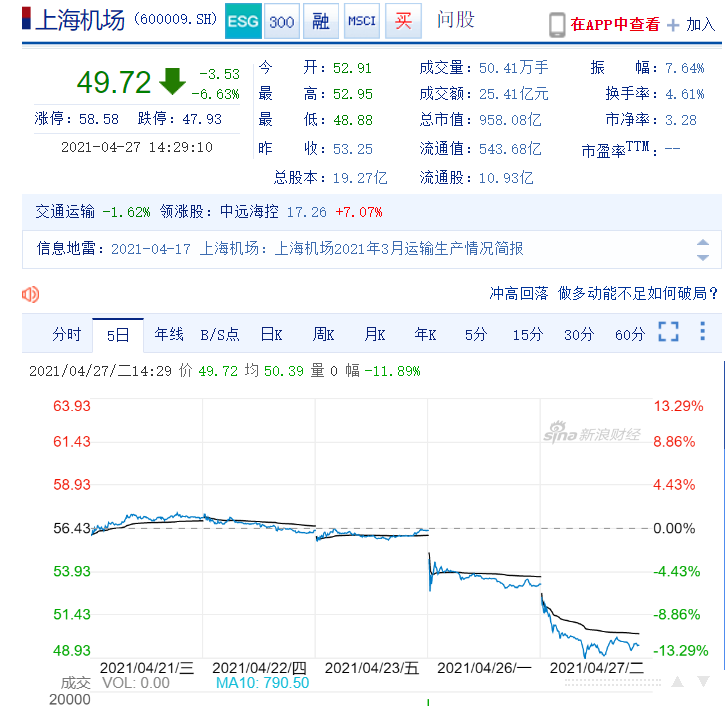Click the red 买 buy button
The width and height of the screenshot is (725, 706).
pos(403,21)
